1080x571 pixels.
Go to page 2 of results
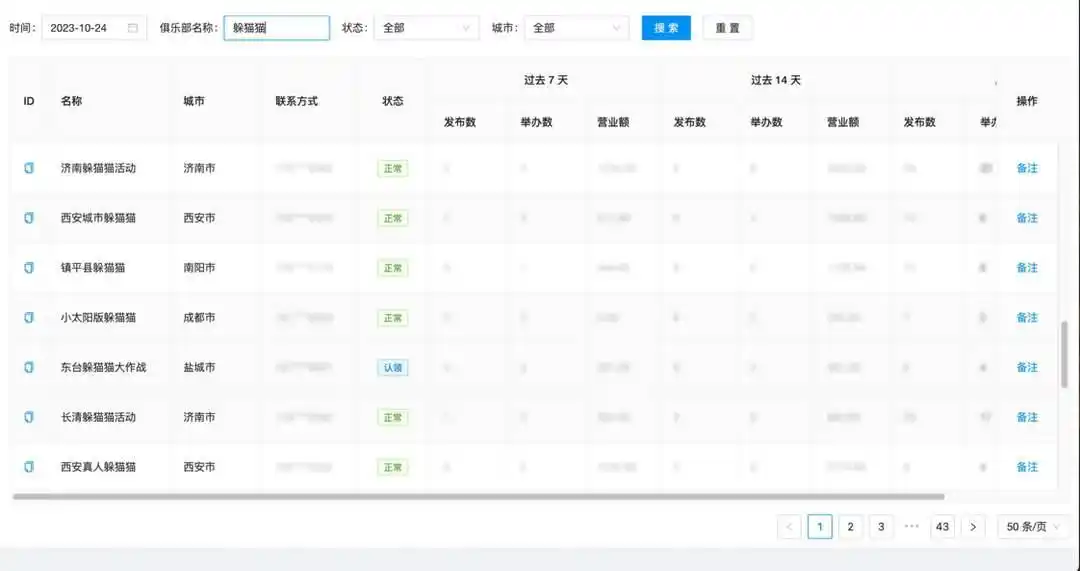[x=850, y=527]
